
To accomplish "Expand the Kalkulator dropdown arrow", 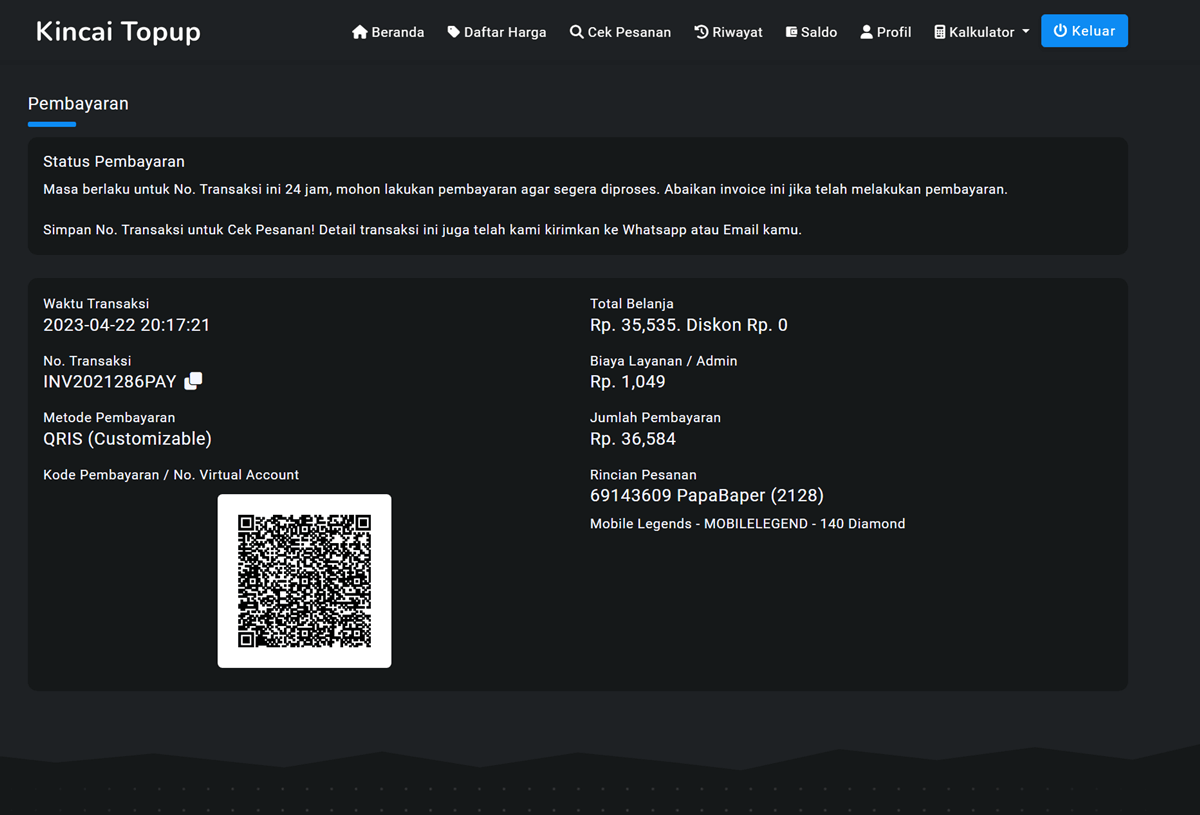I will pyautogui.click(x=1025, y=32).
